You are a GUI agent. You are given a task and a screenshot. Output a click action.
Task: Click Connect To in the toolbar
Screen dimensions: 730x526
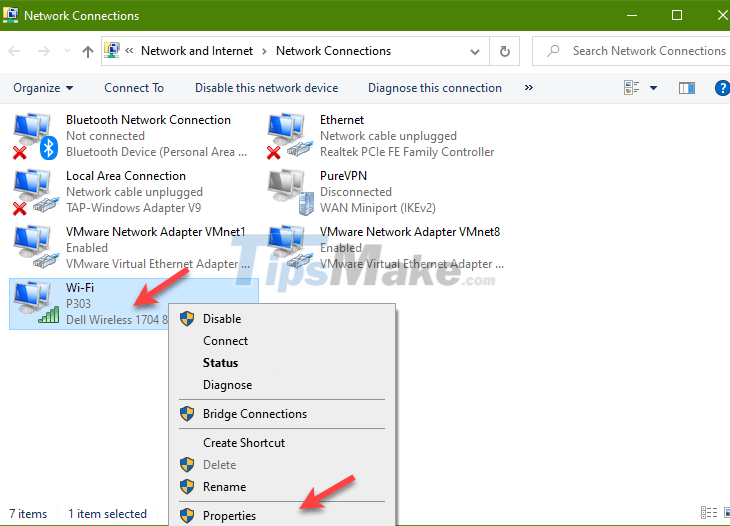click(134, 88)
